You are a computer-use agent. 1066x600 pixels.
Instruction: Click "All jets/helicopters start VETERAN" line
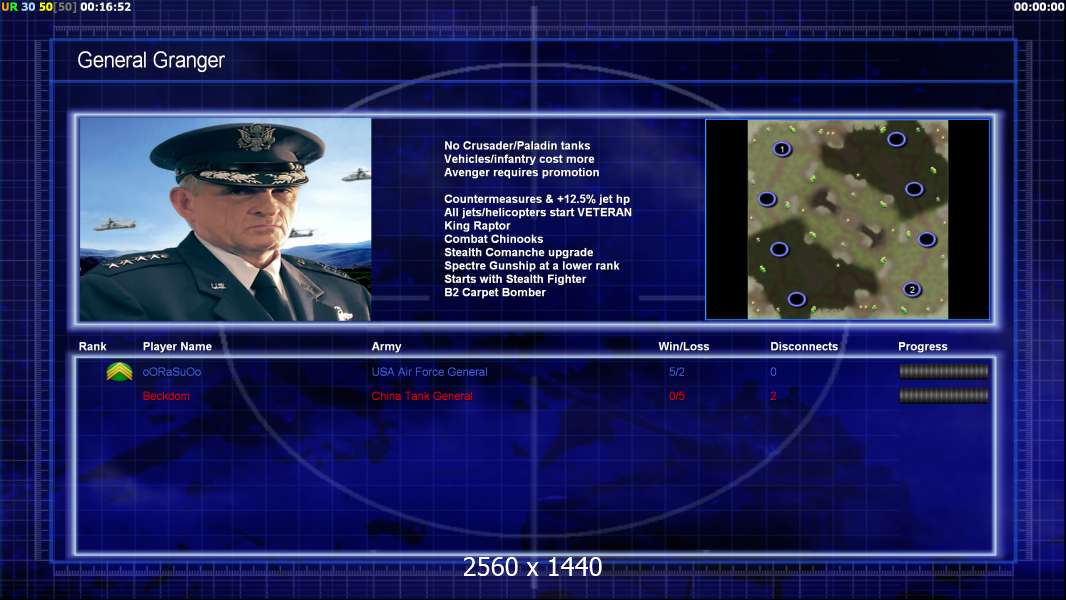538,212
